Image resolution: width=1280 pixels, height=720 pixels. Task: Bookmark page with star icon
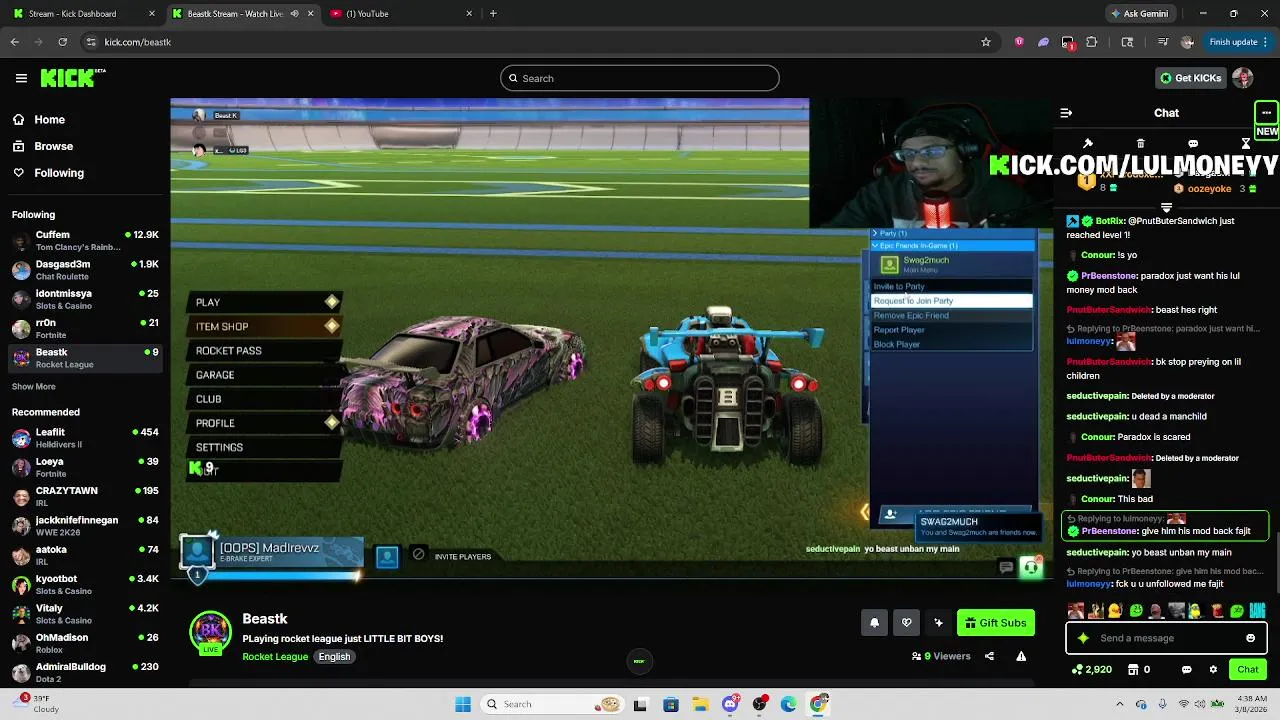tap(986, 42)
